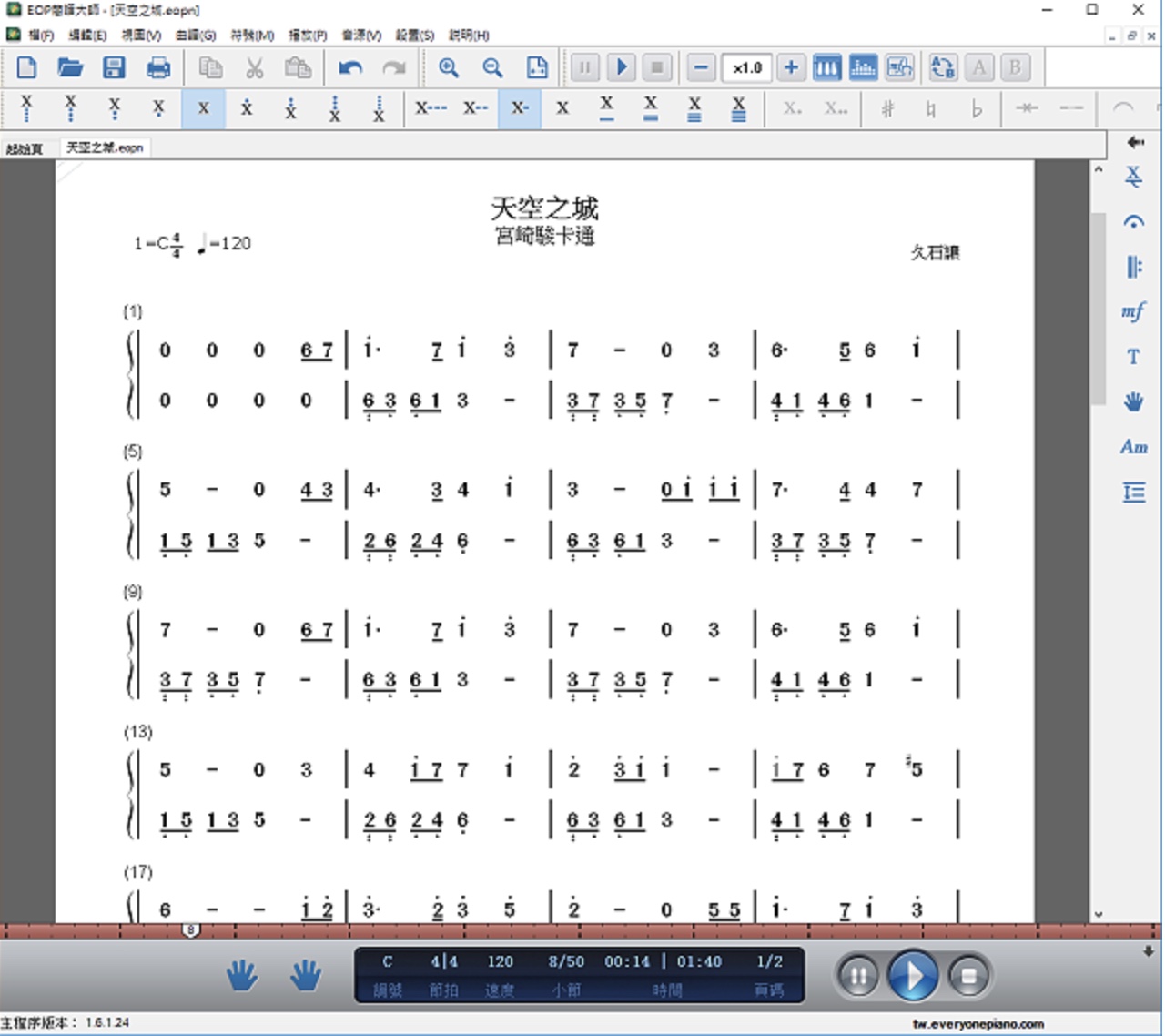Select the one-dot-below octave note
Viewport: 1165px width, 1036px height.
[158, 108]
